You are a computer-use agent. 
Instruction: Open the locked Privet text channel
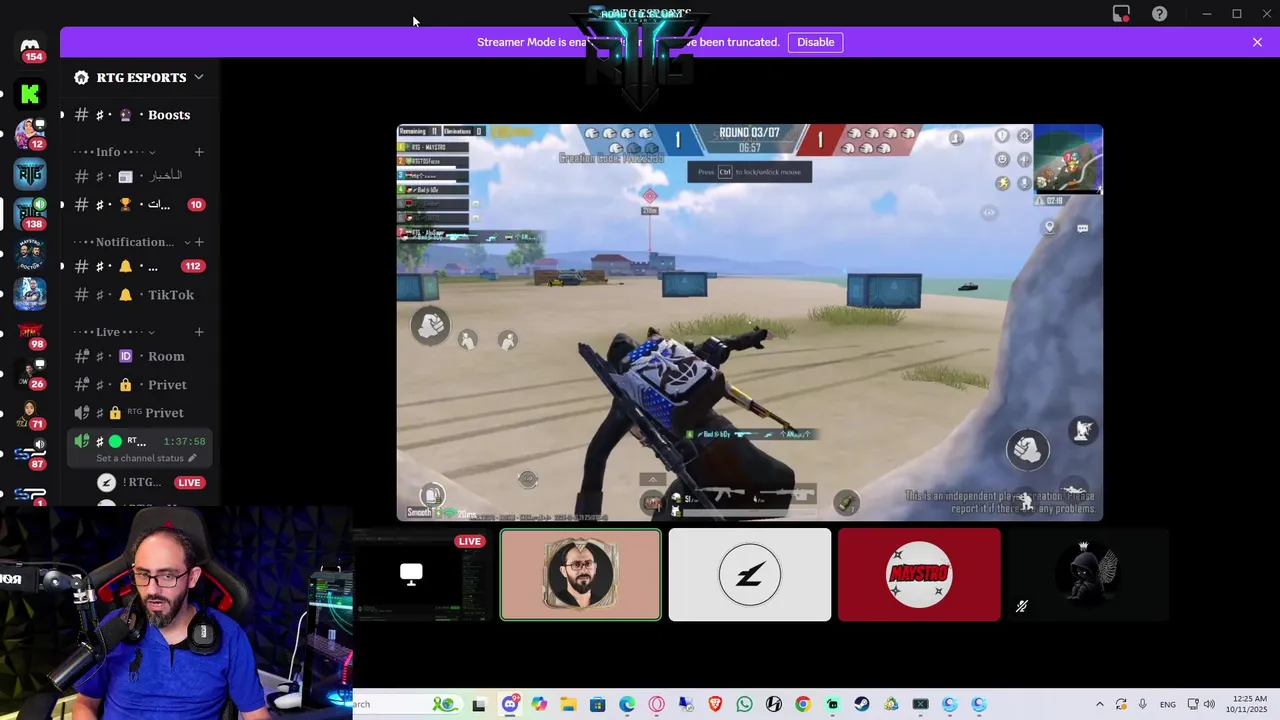tap(140, 385)
